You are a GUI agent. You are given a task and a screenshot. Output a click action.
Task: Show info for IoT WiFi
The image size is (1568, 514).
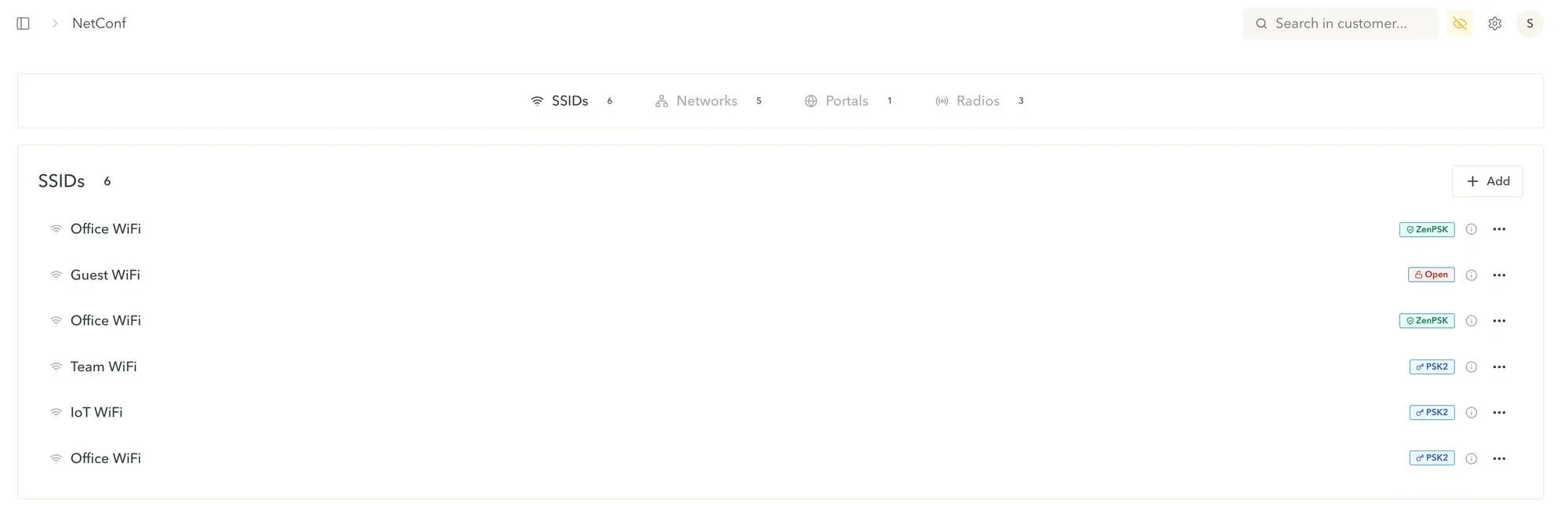click(x=1472, y=413)
